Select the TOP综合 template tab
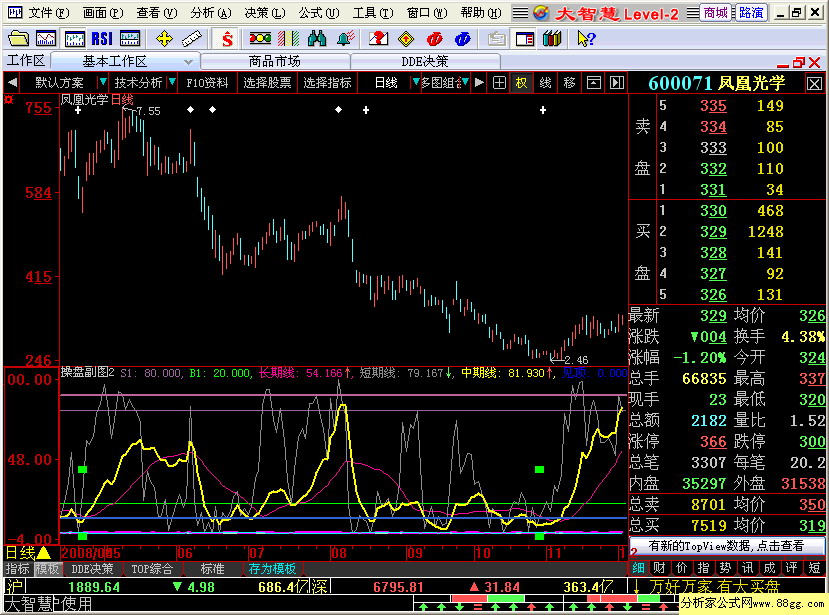The width and height of the screenshot is (829, 615). click(152, 568)
